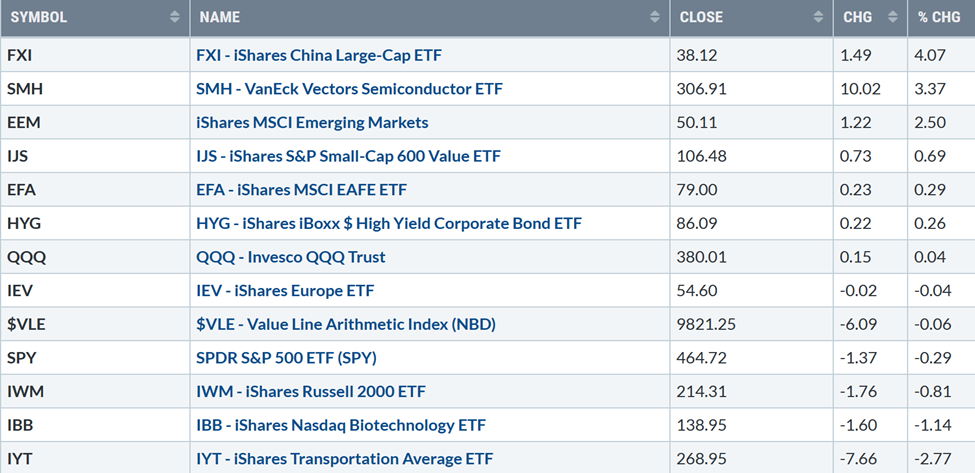Image resolution: width=975 pixels, height=473 pixels.
Task: Click QQQ Invesco QQQ Trust link
Action: click(x=291, y=257)
